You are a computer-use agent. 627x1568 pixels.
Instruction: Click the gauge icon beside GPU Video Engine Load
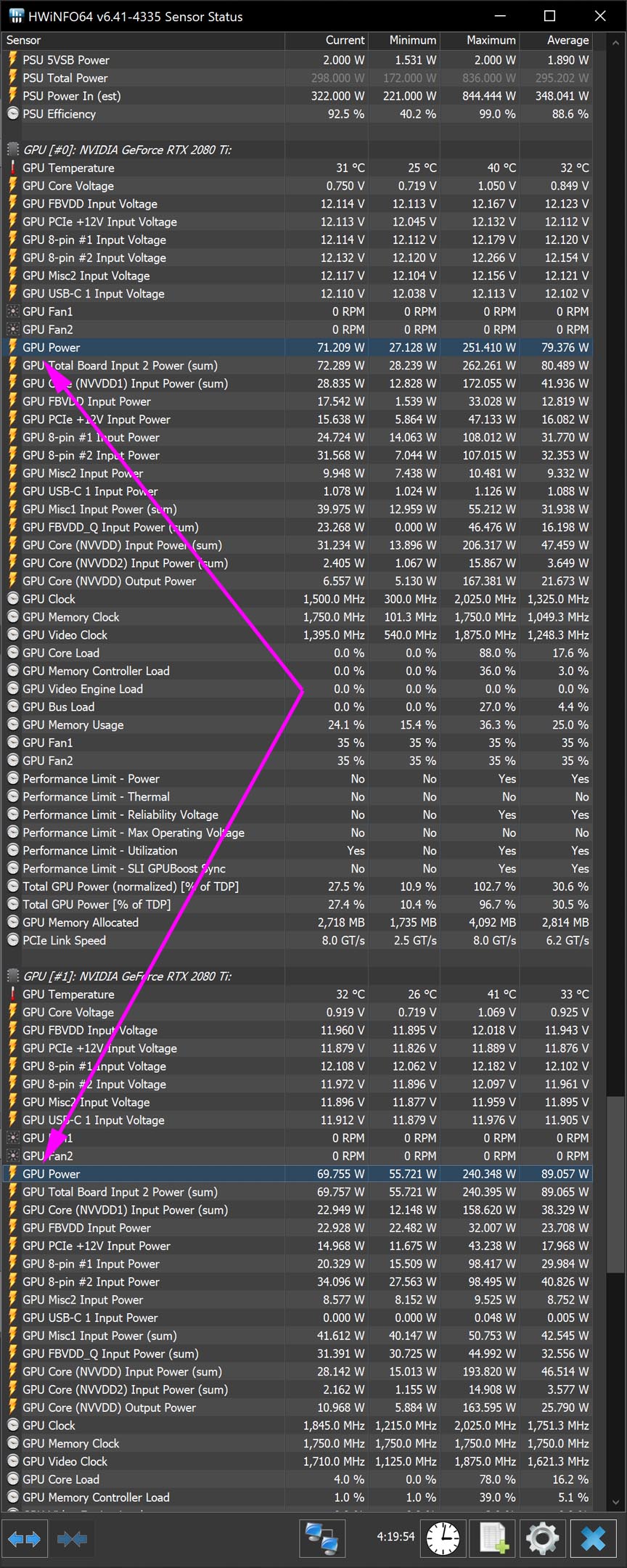(12, 689)
